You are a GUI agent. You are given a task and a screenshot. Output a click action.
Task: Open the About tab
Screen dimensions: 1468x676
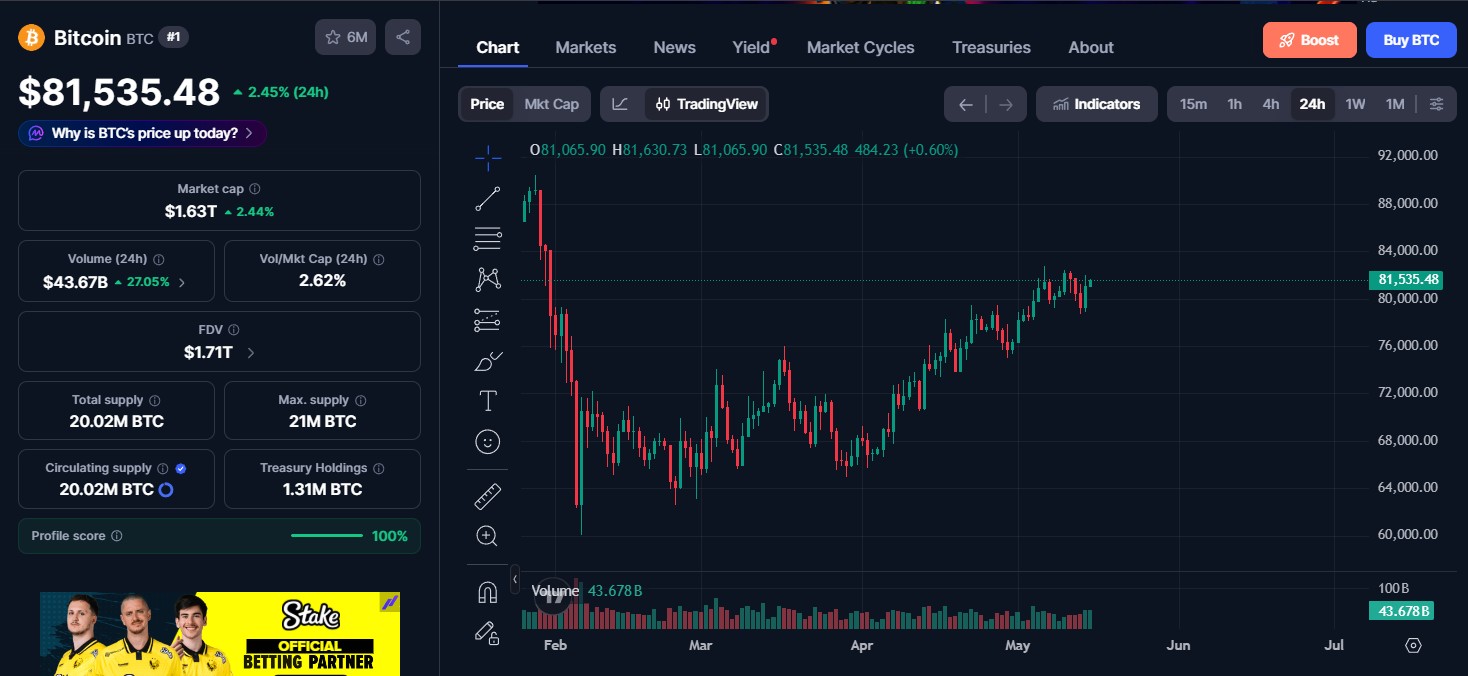point(1091,47)
